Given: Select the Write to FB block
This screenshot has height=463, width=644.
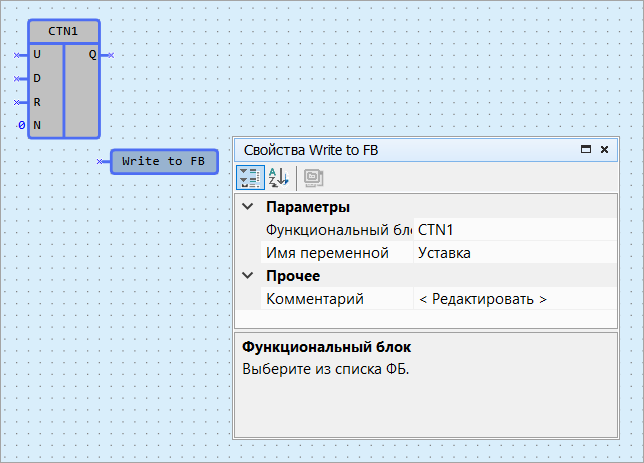Looking at the screenshot, I should tap(164, 161).
